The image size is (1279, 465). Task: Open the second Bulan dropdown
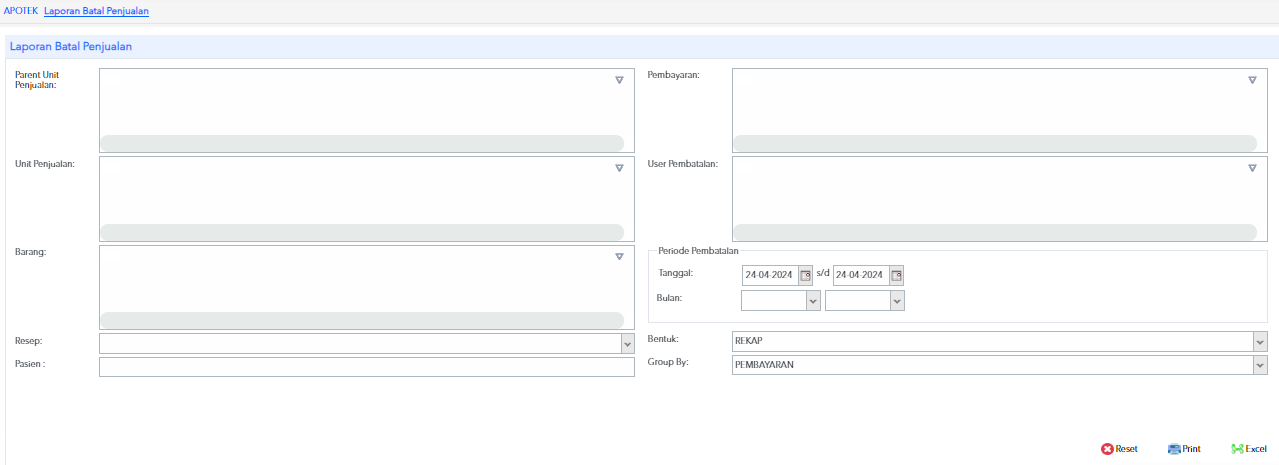(x=897, y=300)
